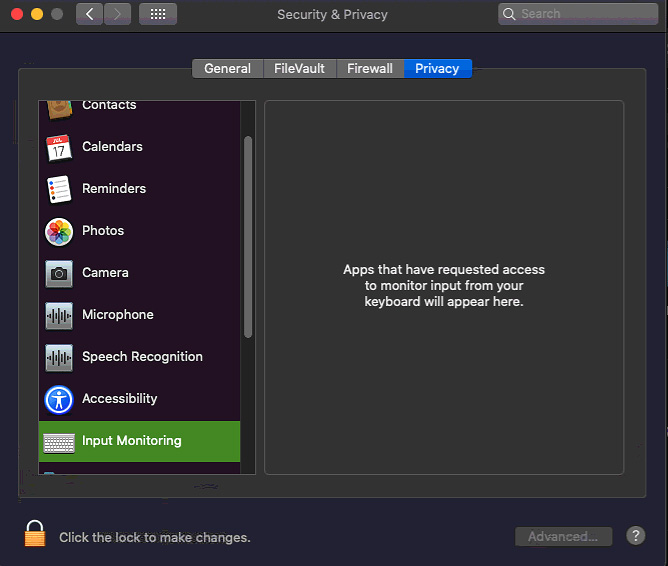Select the Privacy tab
Viewport: 668px width, 566px height.
click(x=438, y=69)
